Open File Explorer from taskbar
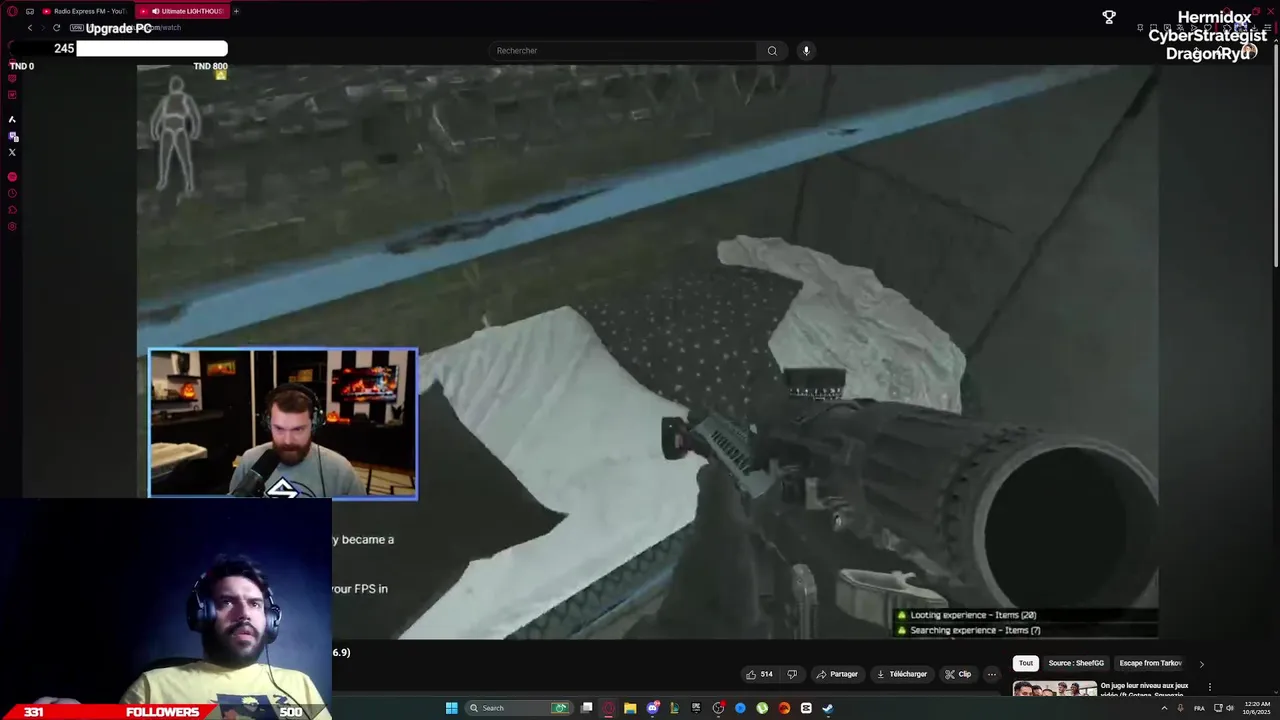 pyautogui.click(x=630, y=708)
